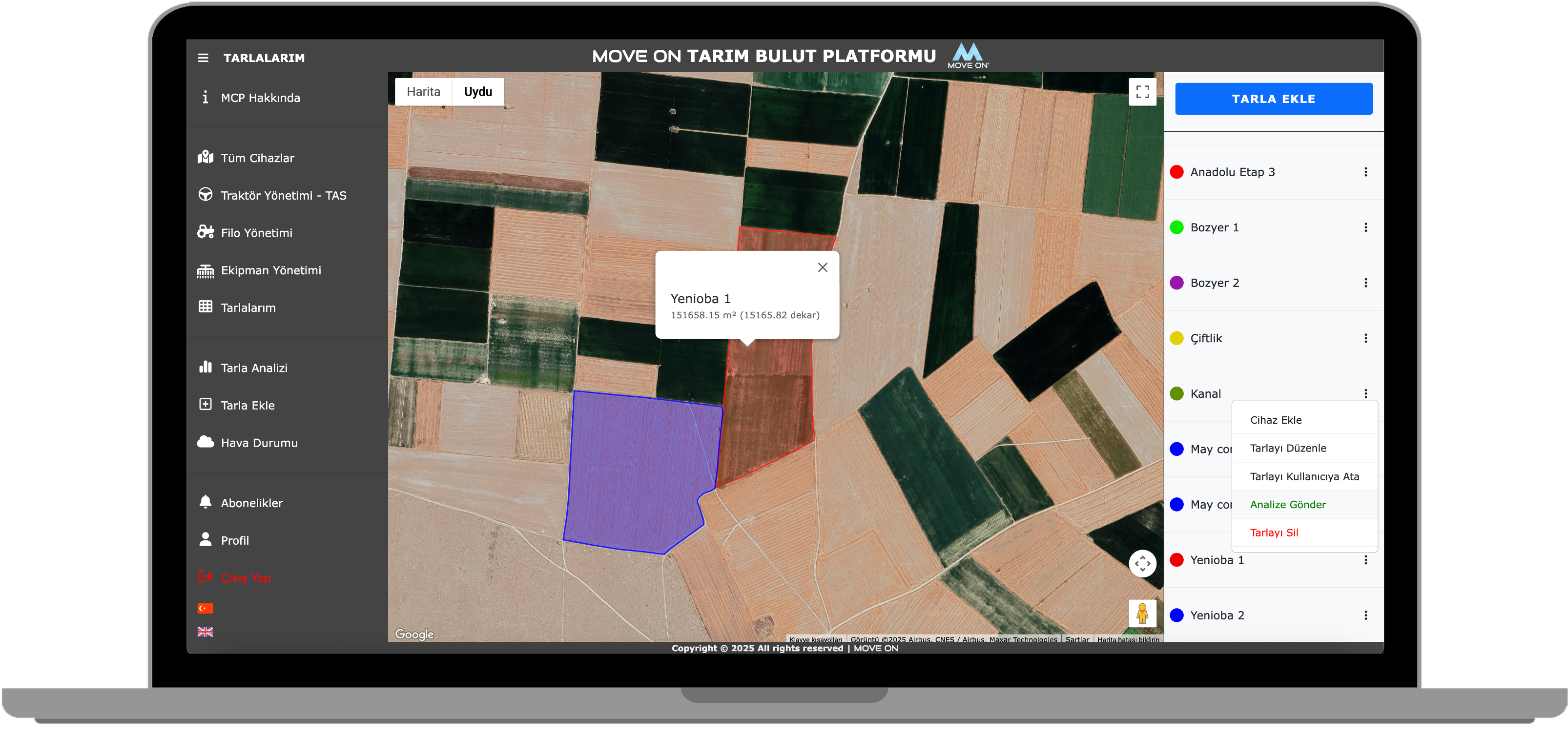Click the green Bozyer 1 color dot

(x=1176, y=227)
